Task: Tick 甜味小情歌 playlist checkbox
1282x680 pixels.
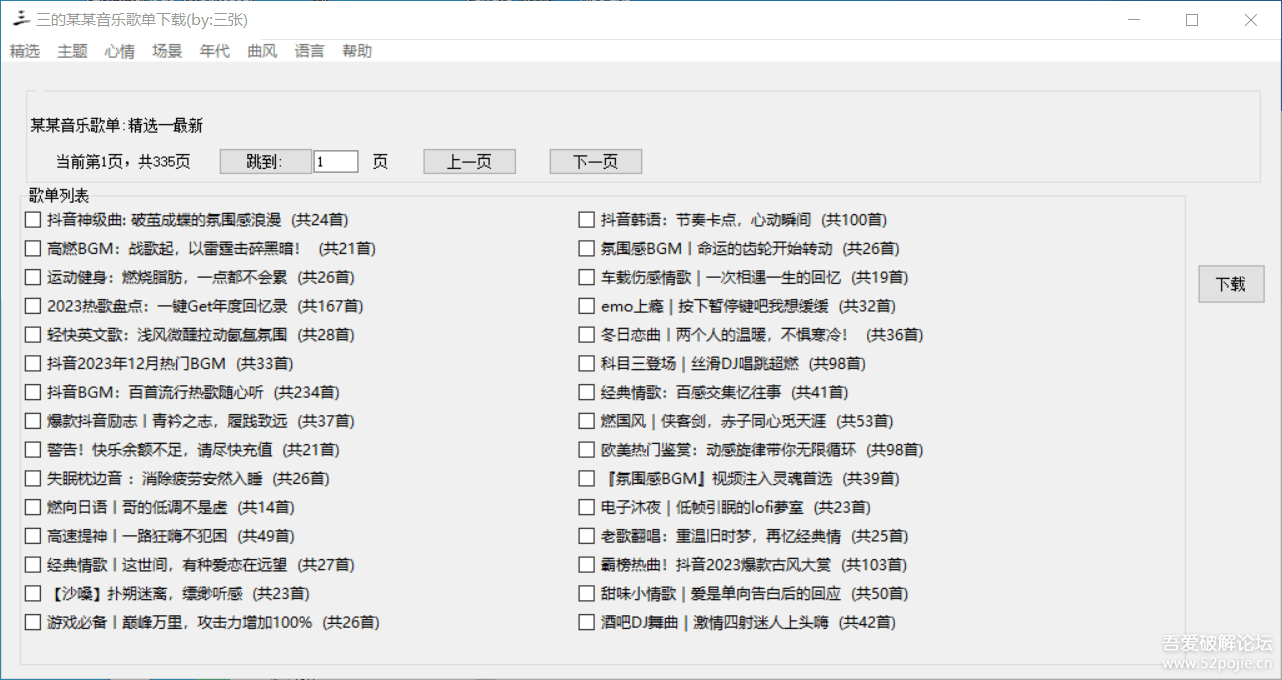Action: [x=587, y=594]
